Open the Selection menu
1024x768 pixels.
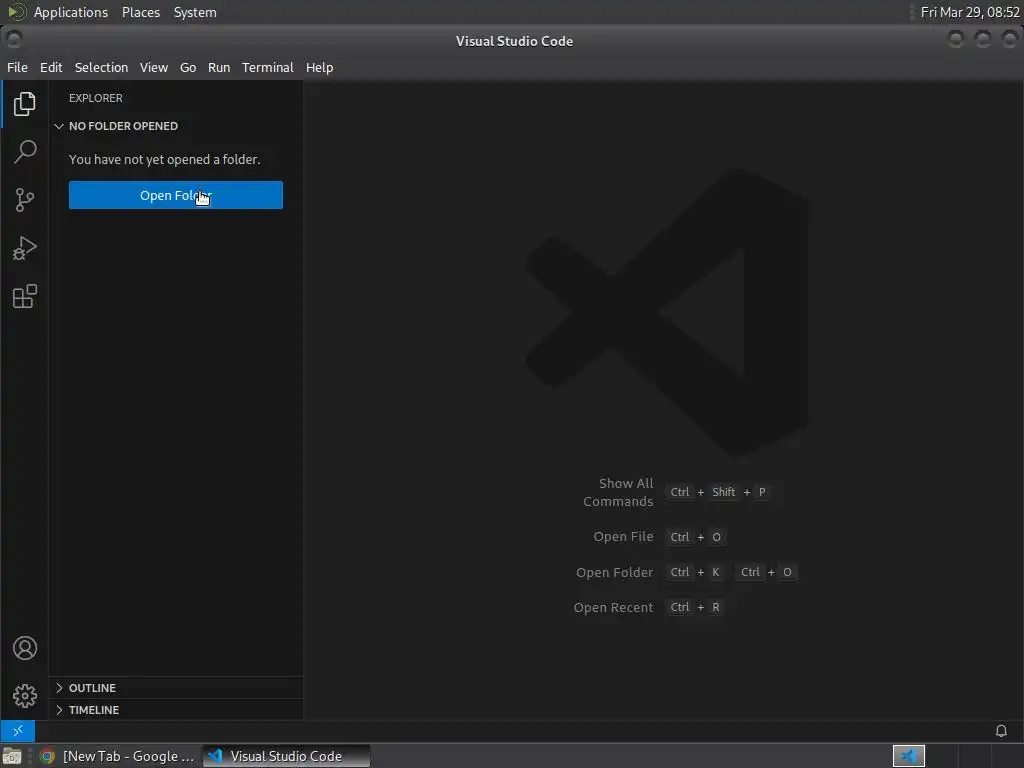(101, 67)
